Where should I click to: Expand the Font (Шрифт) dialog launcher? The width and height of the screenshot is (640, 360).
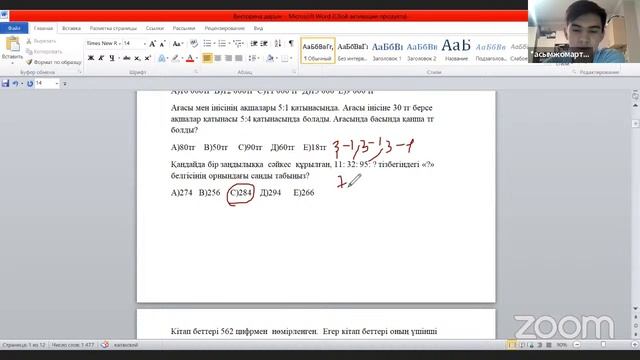(x=196, y=72)
